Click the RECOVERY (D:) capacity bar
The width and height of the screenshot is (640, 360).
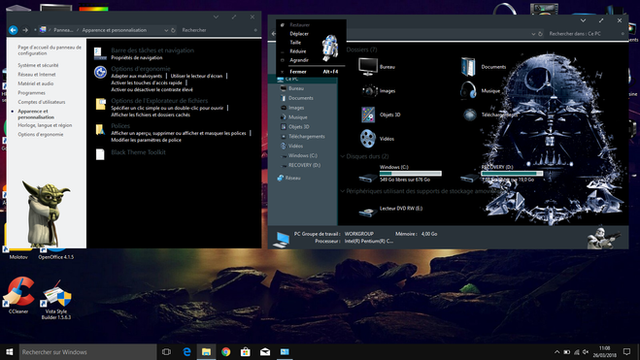click(x=512, y=173)
